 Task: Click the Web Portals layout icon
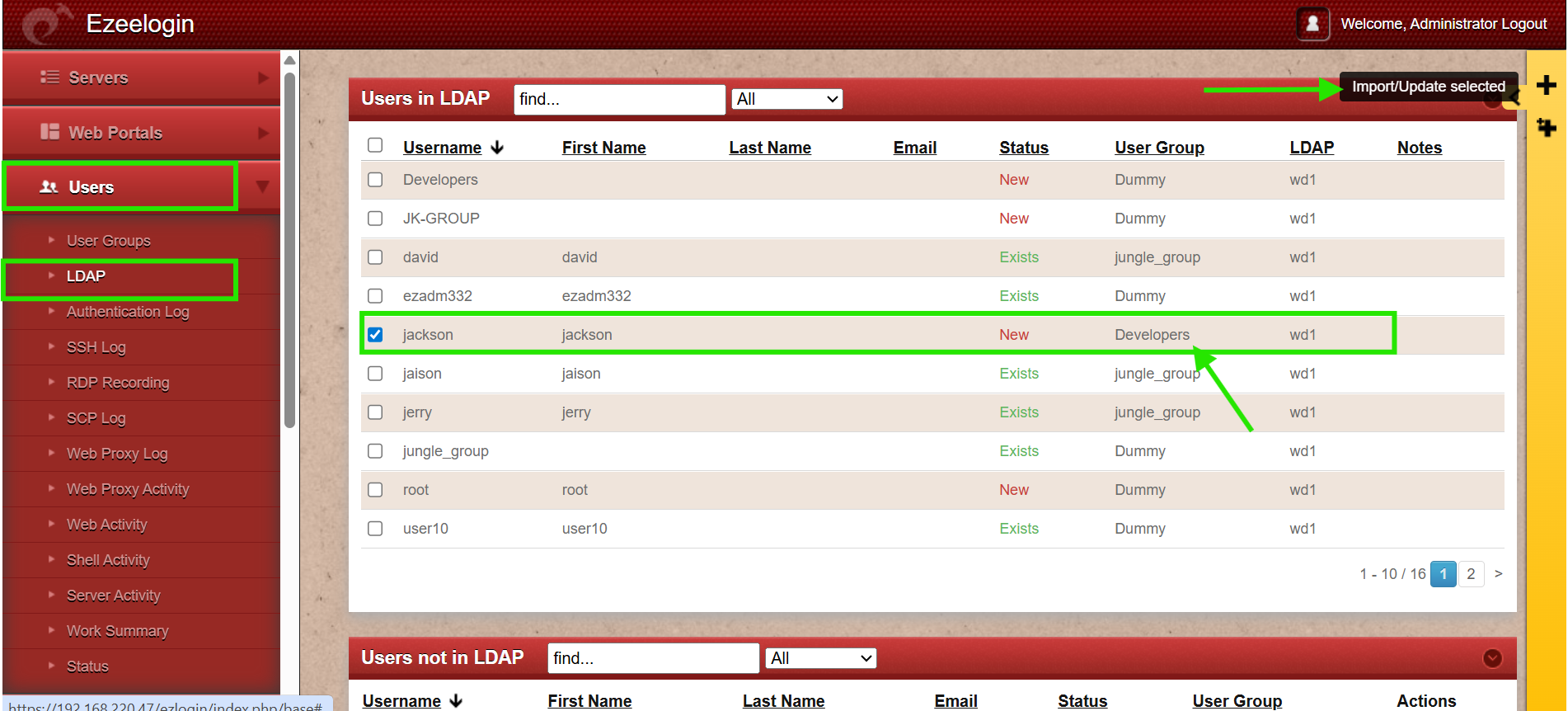pos(49,132)
